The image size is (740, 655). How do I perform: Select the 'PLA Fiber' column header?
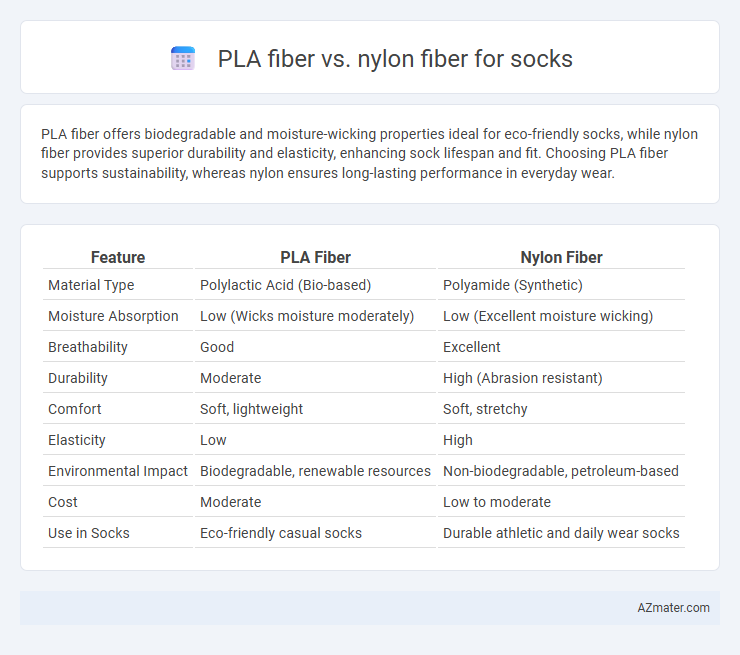coord(315,257)
